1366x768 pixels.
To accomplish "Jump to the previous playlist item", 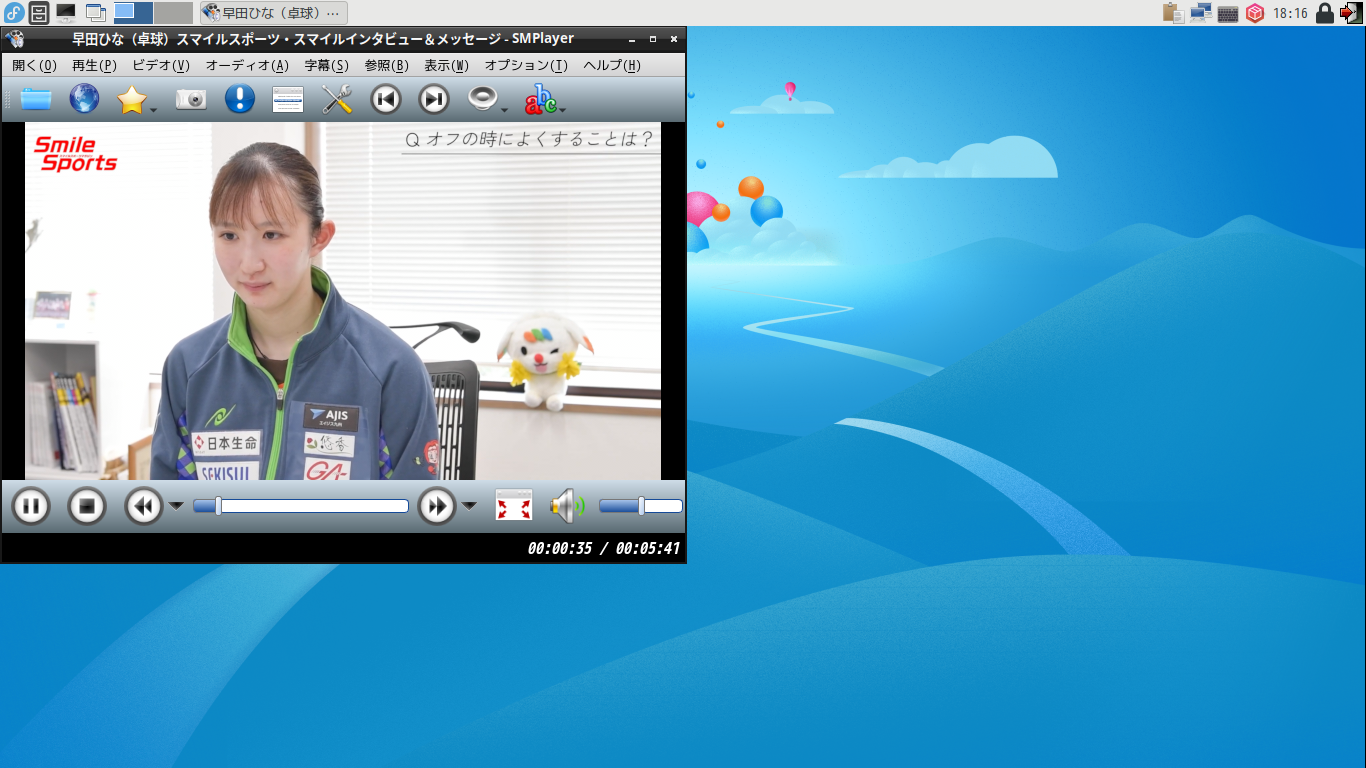I will 385,99.
